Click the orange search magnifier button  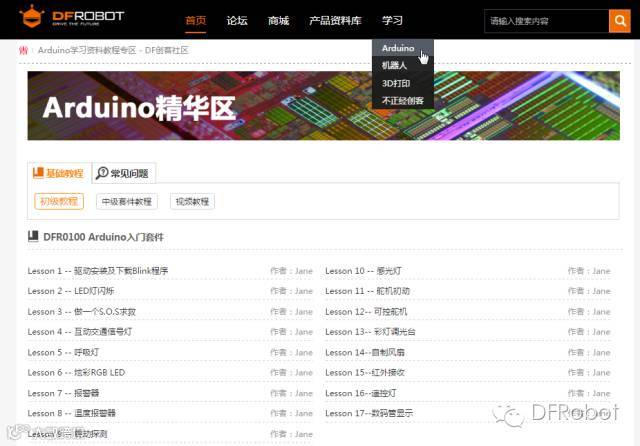[x=620, y=21]
